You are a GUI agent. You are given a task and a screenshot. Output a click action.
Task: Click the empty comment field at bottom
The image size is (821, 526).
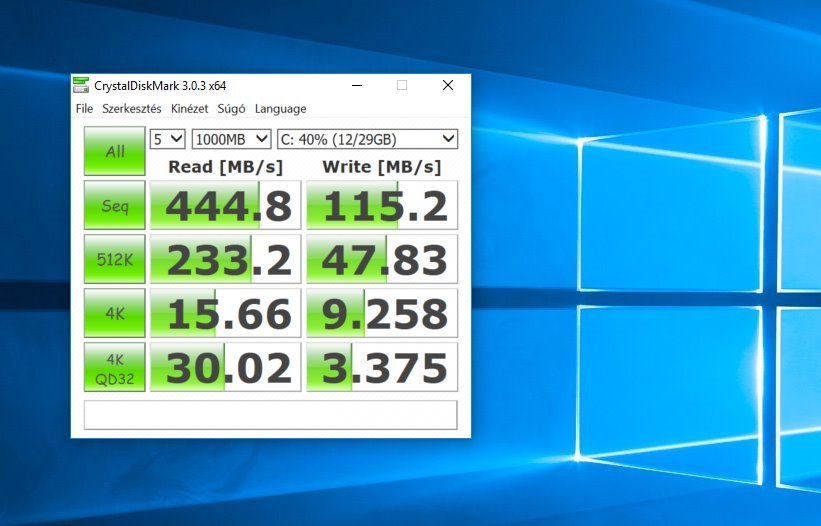coord(271,415)
